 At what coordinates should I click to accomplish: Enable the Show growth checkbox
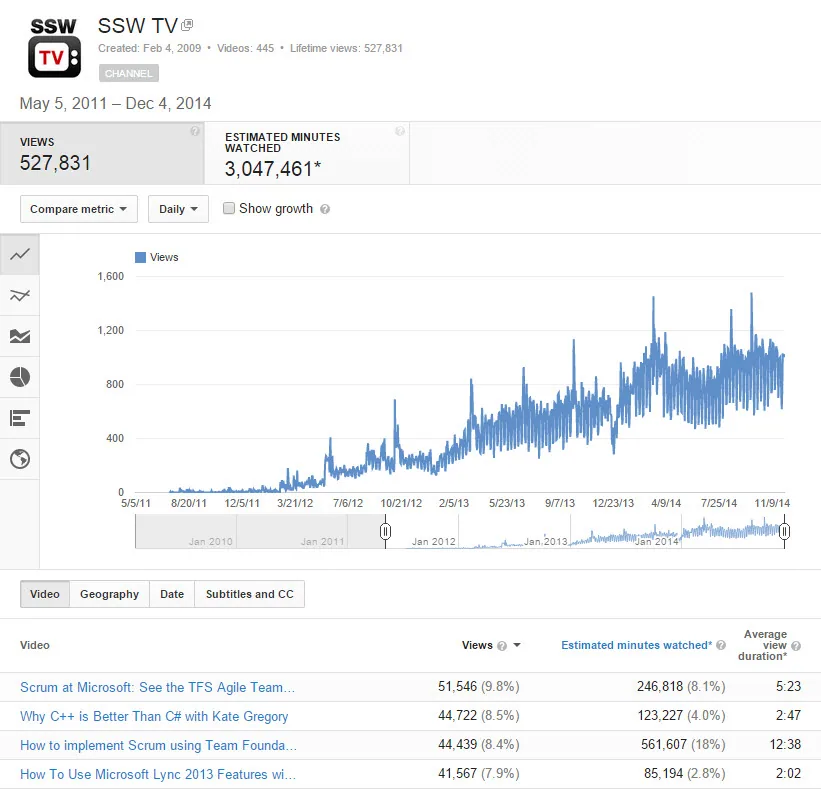[229, 208]
